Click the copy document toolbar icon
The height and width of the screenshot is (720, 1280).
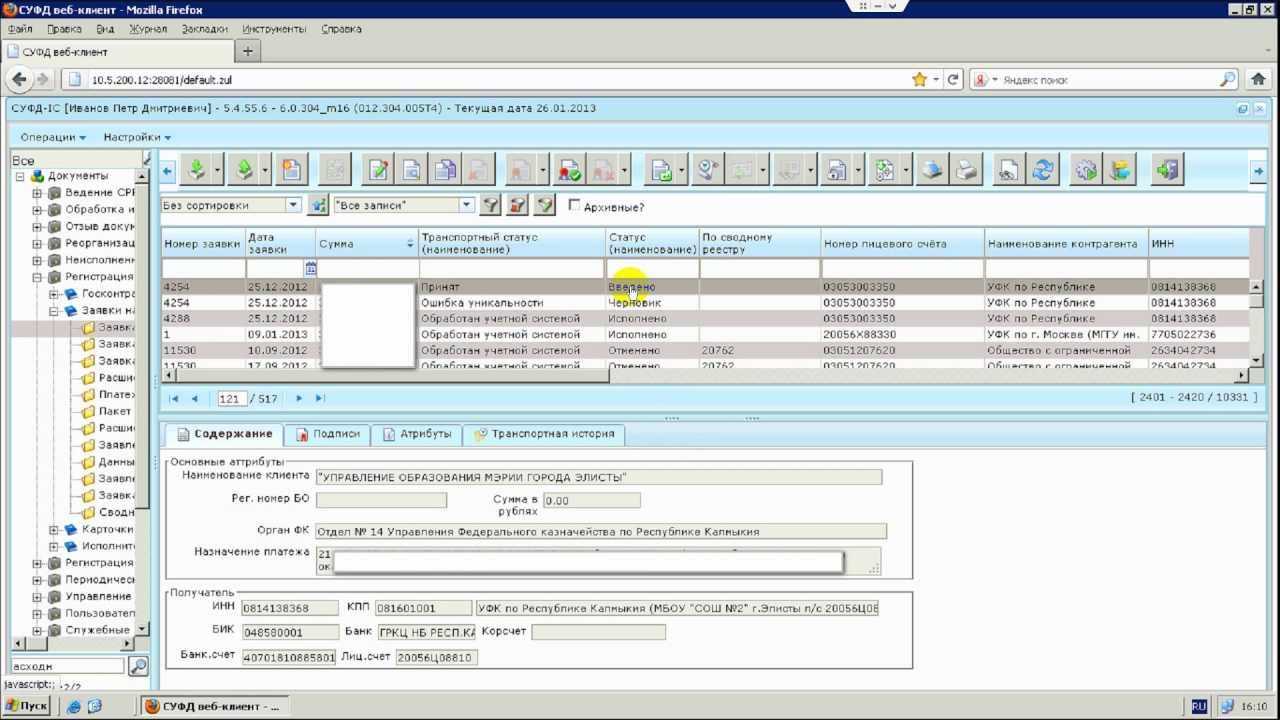pos(445,170)
